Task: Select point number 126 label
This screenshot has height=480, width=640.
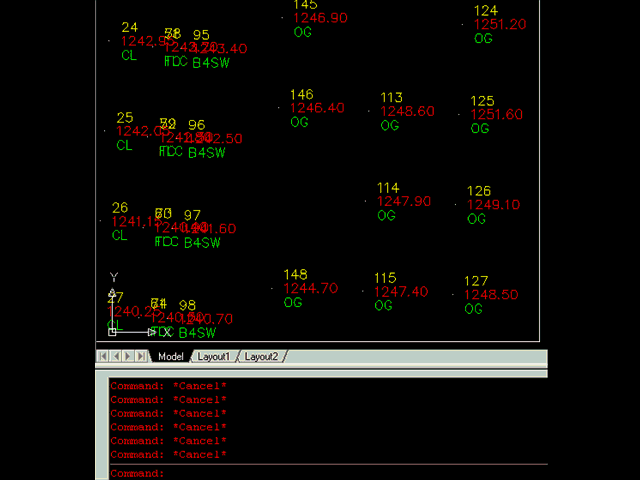Action: coord(479,191)
